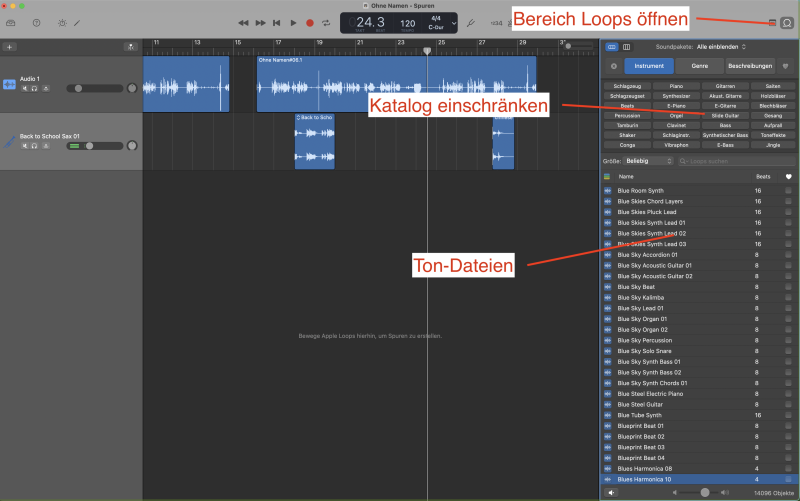Show favorite loops via heart filter button
Screen dimensions: 800x501
785,66
